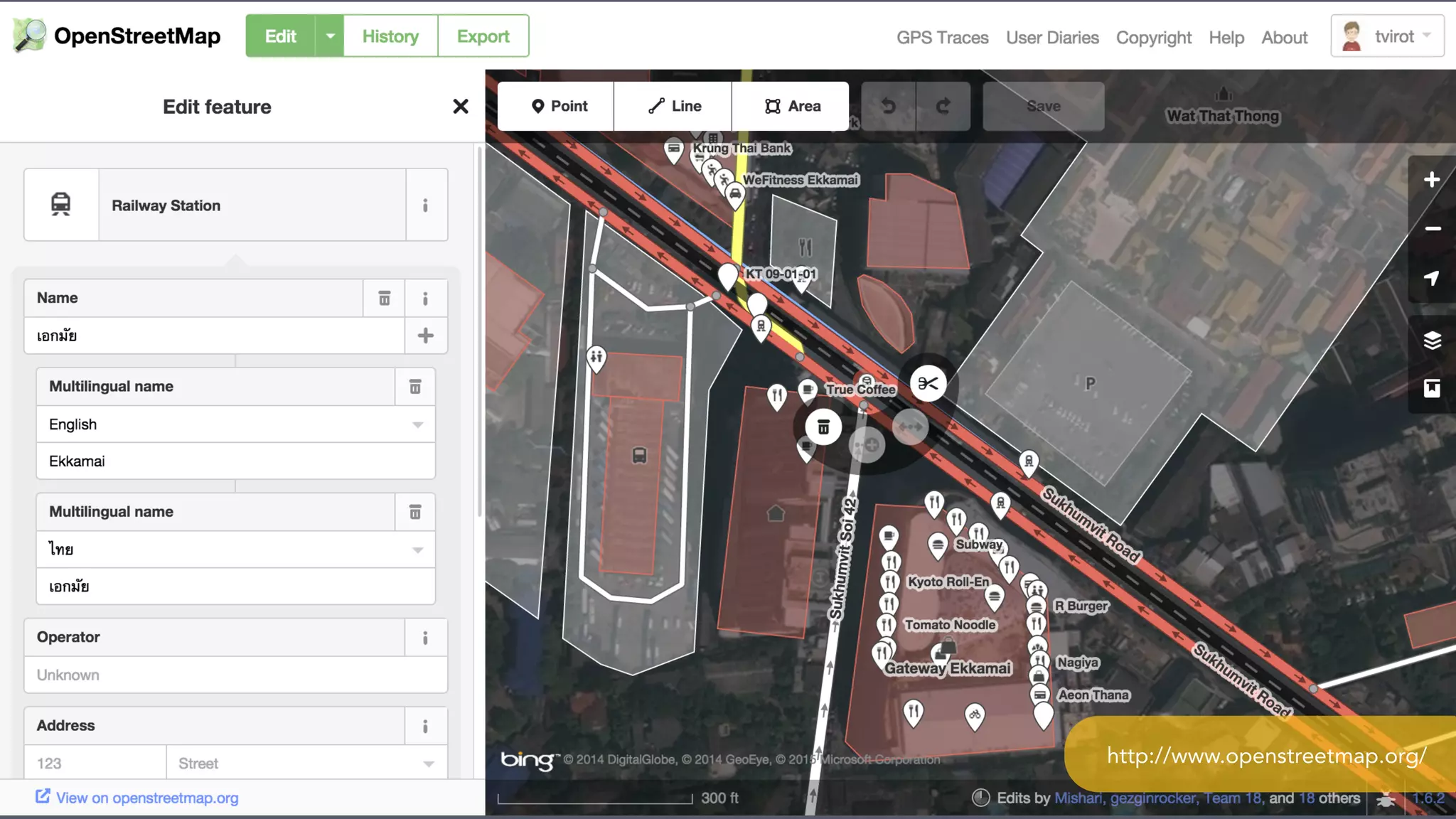Click the True Coffee map label

[860, 390]
